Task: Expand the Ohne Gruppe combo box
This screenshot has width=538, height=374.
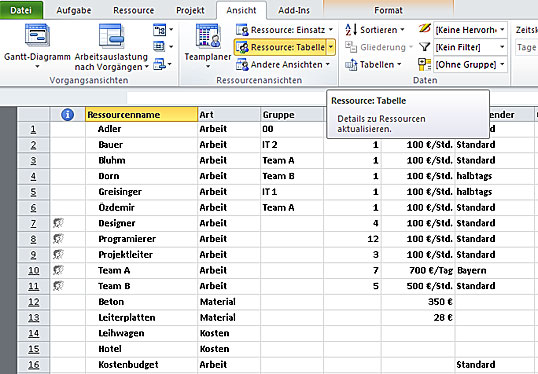Action: (470, 65)
